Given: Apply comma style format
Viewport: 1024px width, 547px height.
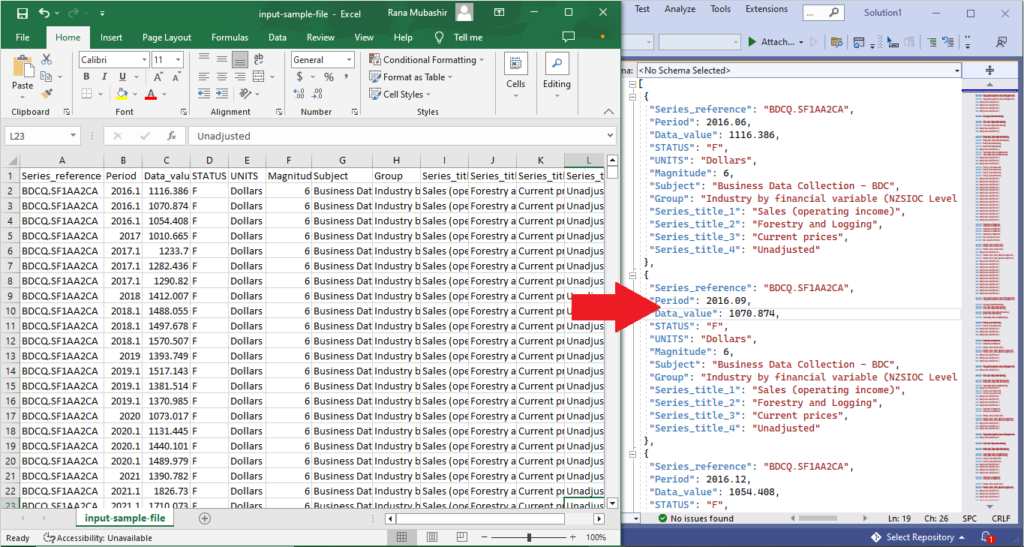Looking at the screenshot, I should pos(346,76).
